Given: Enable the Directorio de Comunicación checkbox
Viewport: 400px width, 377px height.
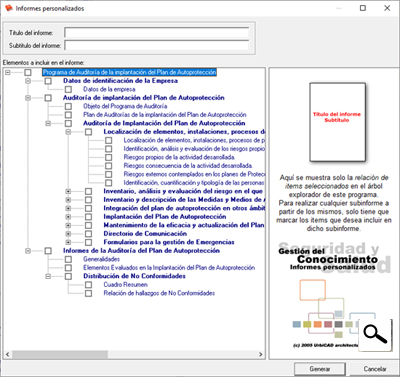Looking at the screenshot, I should pos(88,234).
